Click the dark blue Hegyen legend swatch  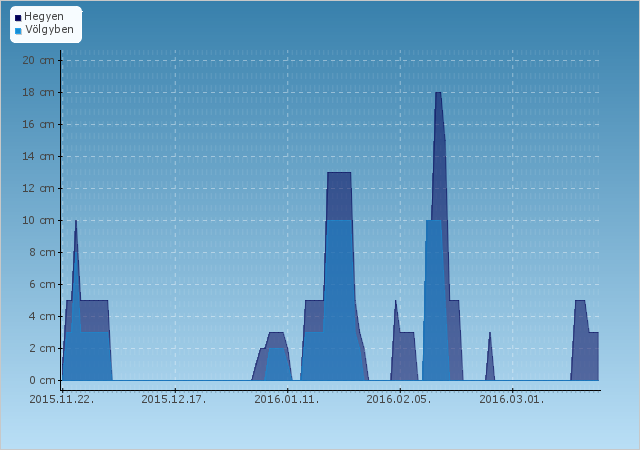tap(18, 18)
